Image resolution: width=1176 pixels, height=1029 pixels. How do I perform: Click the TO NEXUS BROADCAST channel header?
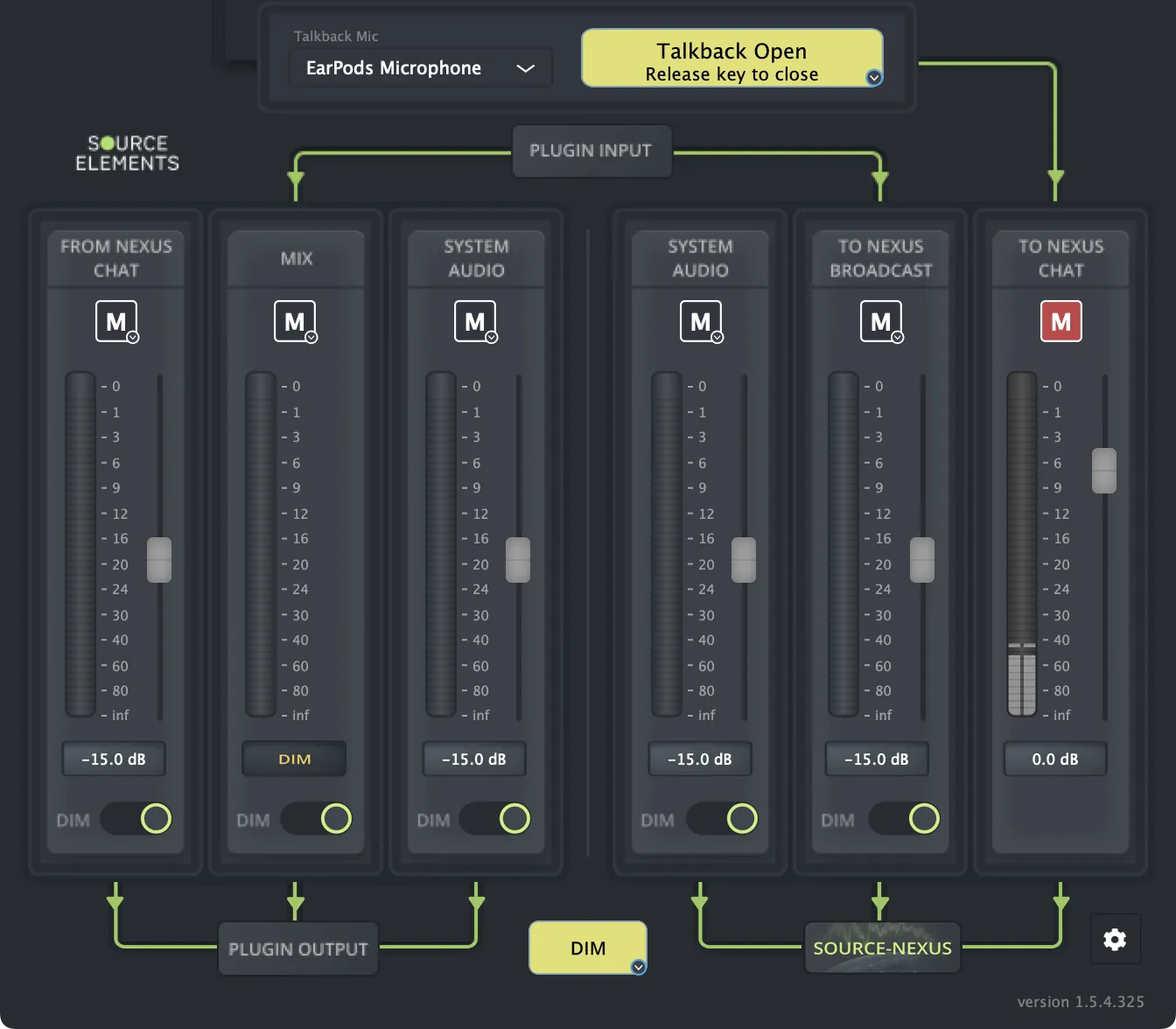(x=880, y=258)
